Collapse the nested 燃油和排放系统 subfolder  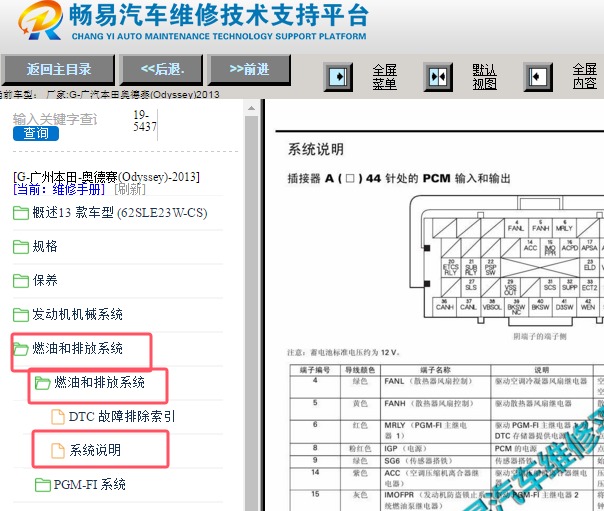tap(99, 382)
